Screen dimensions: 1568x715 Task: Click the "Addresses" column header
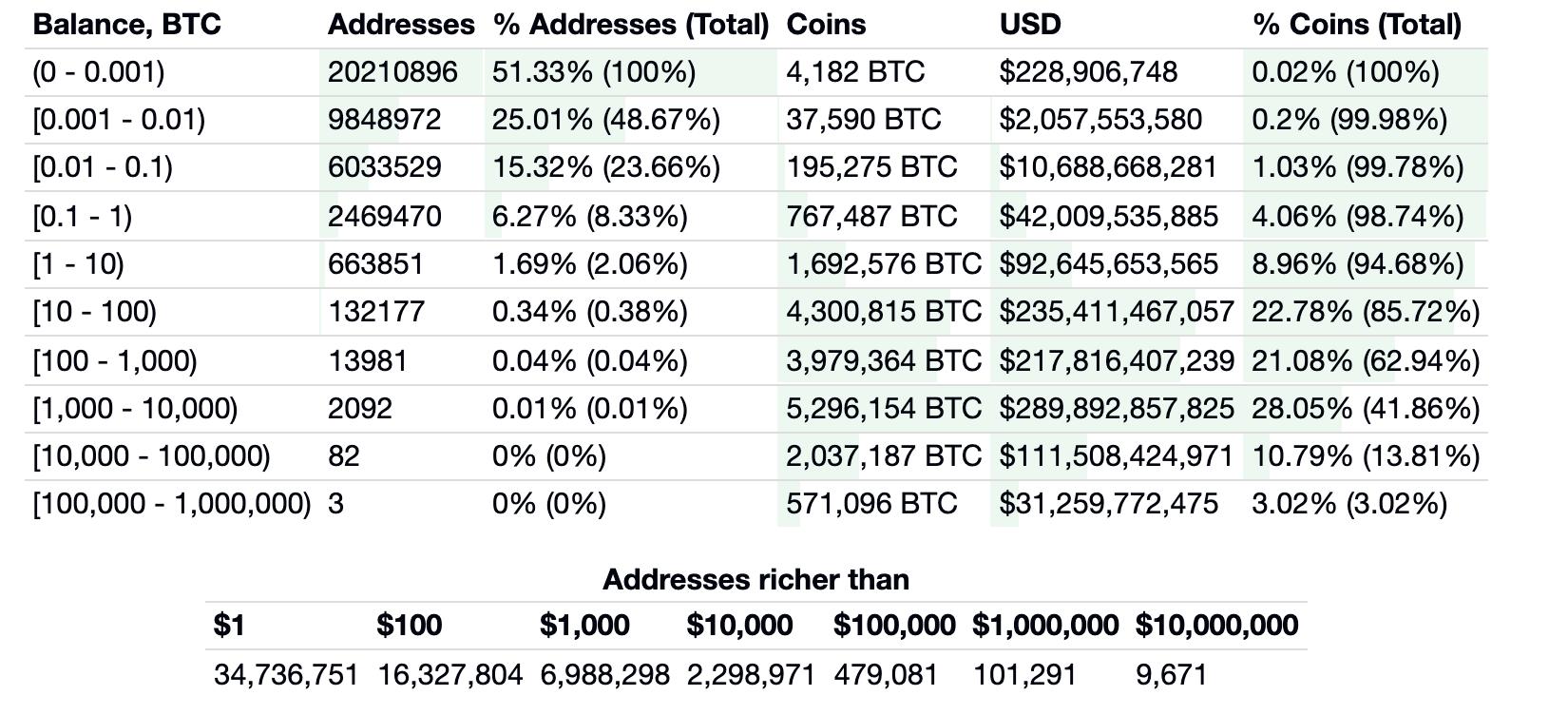click(x=400, y=24)
